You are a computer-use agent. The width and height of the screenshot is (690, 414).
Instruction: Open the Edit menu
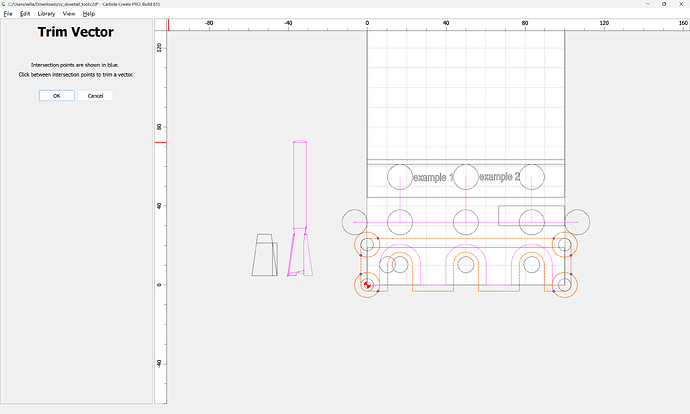coord(25,14)
